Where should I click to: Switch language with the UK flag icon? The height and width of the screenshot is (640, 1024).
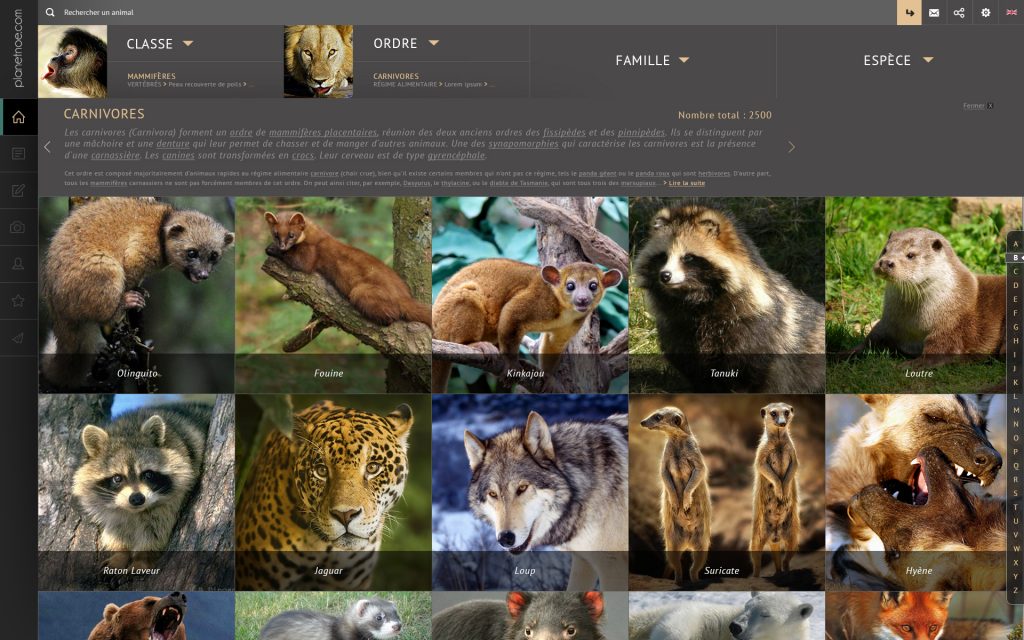pyautogui.click(x=1011, y=12)
